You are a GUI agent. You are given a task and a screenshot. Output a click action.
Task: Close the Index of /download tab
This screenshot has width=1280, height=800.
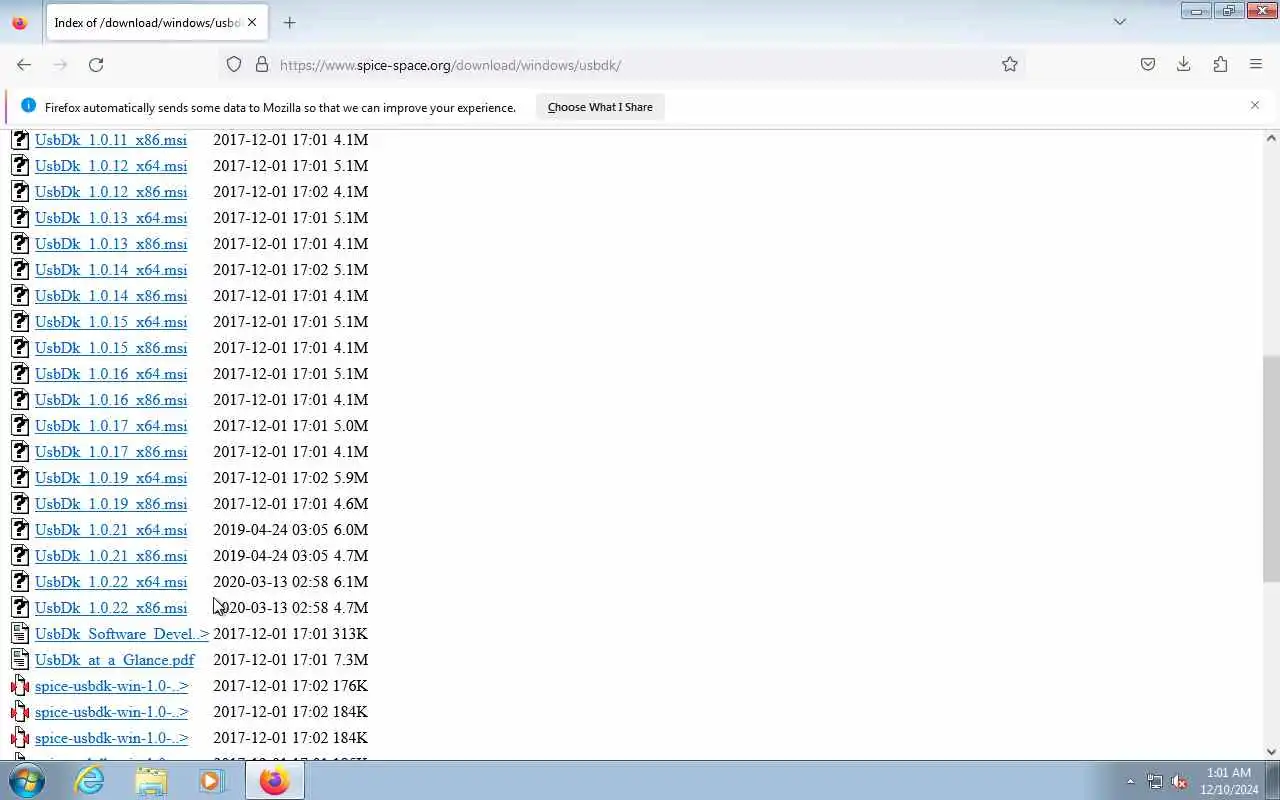coord(252,22)
